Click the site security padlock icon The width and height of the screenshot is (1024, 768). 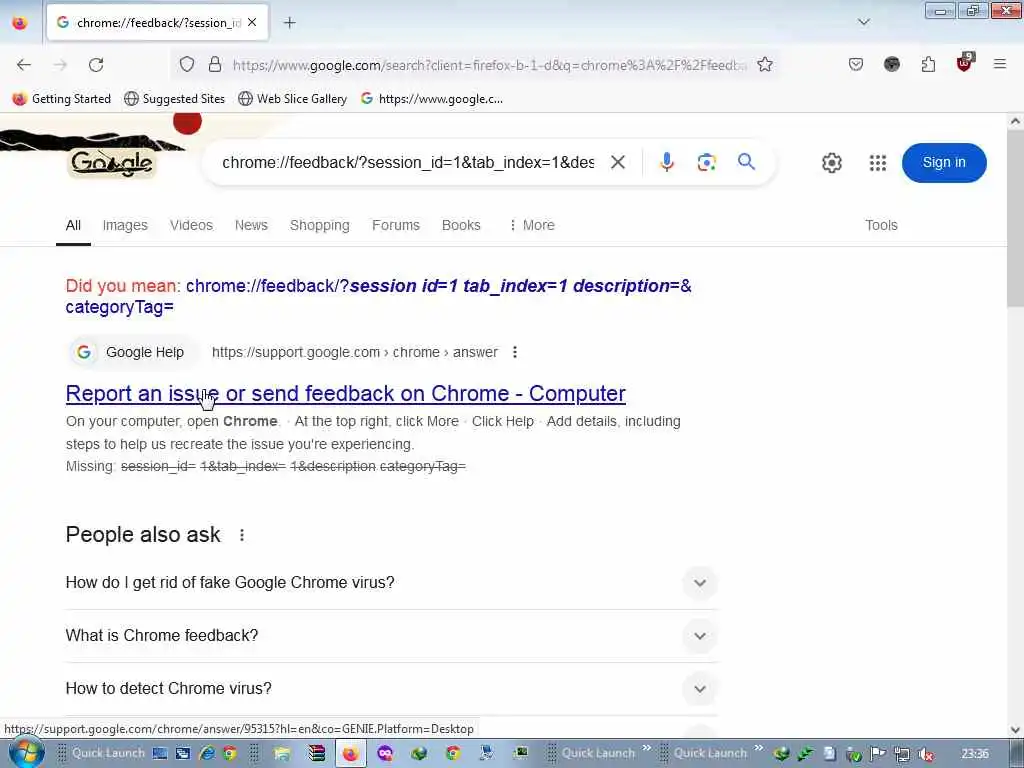(x=215, y=65)
